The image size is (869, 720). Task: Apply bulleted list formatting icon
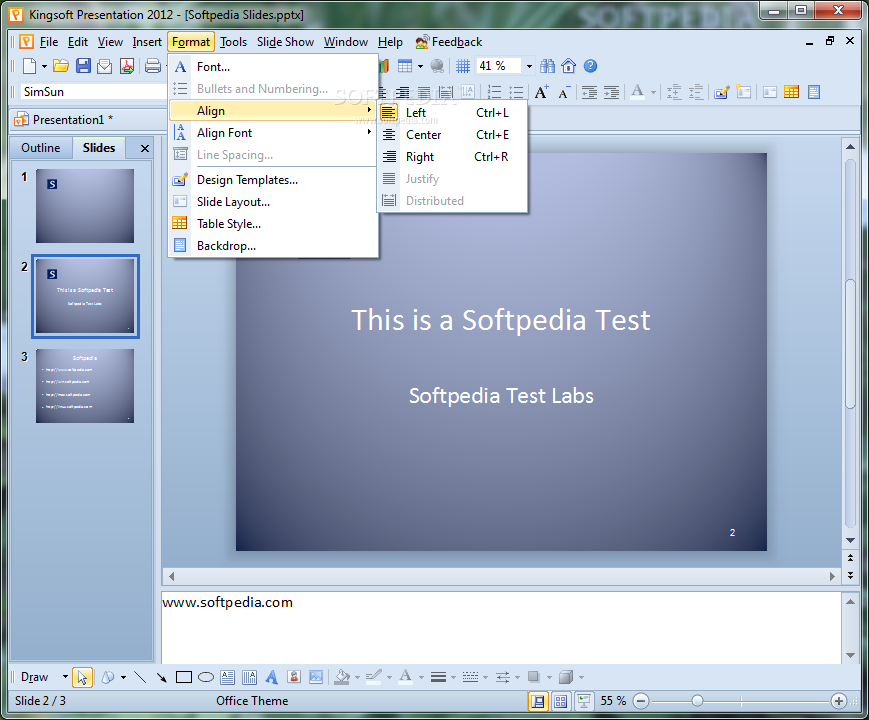(x=516, y=92)
